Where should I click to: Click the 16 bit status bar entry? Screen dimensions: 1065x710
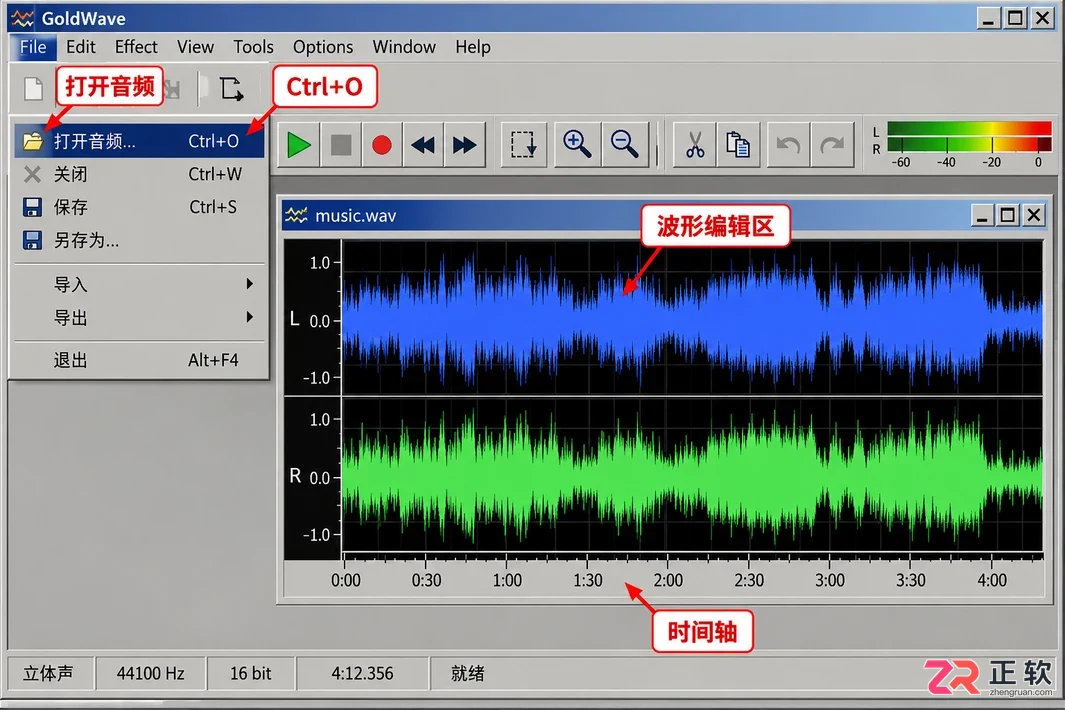coord(251,673)
